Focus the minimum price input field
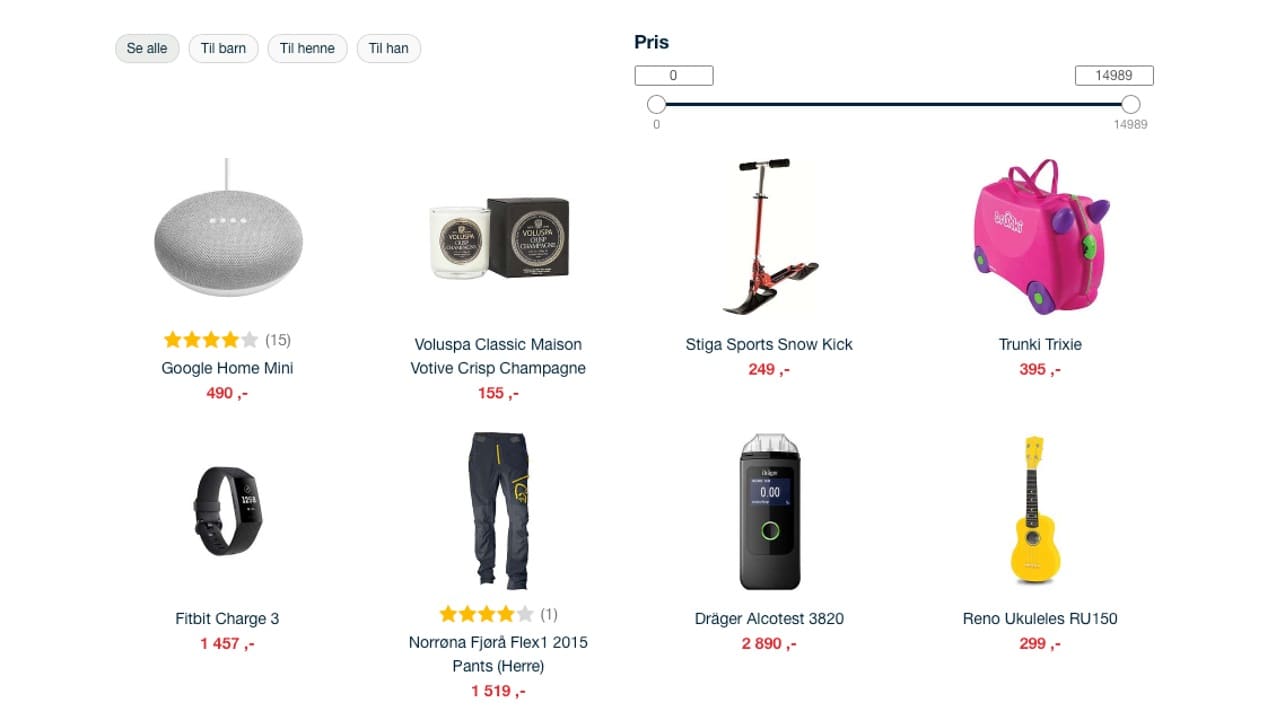 coord(674,75)
